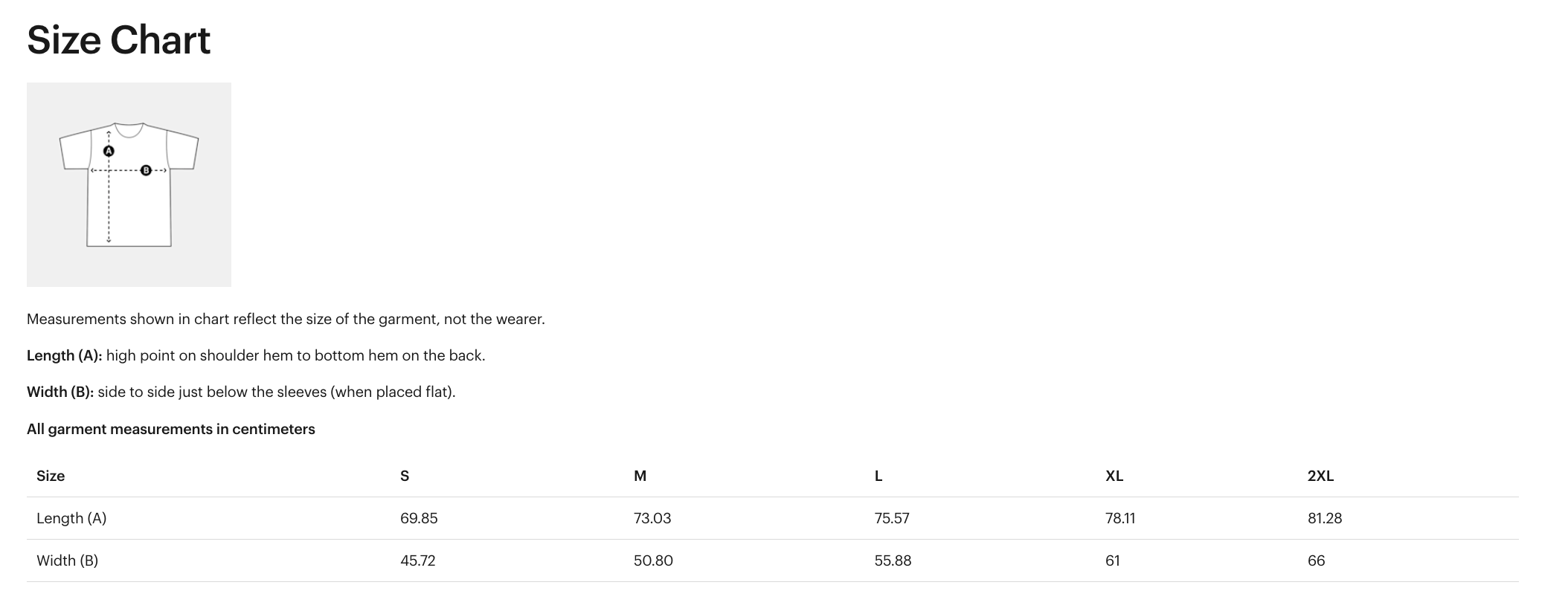Click the Size Chart heading
1568x614 pixels.
119,40
